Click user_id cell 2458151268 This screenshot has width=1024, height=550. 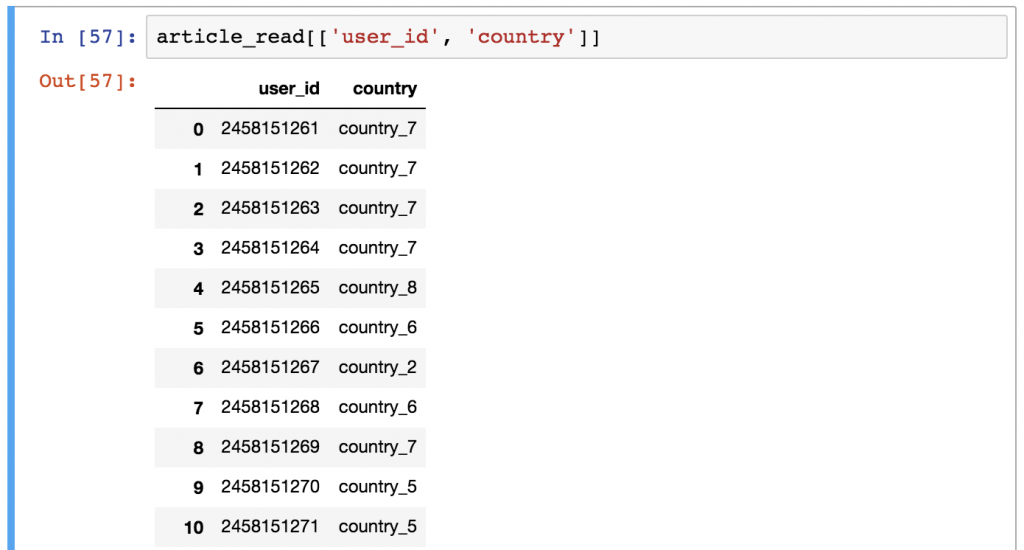(270, 408)
